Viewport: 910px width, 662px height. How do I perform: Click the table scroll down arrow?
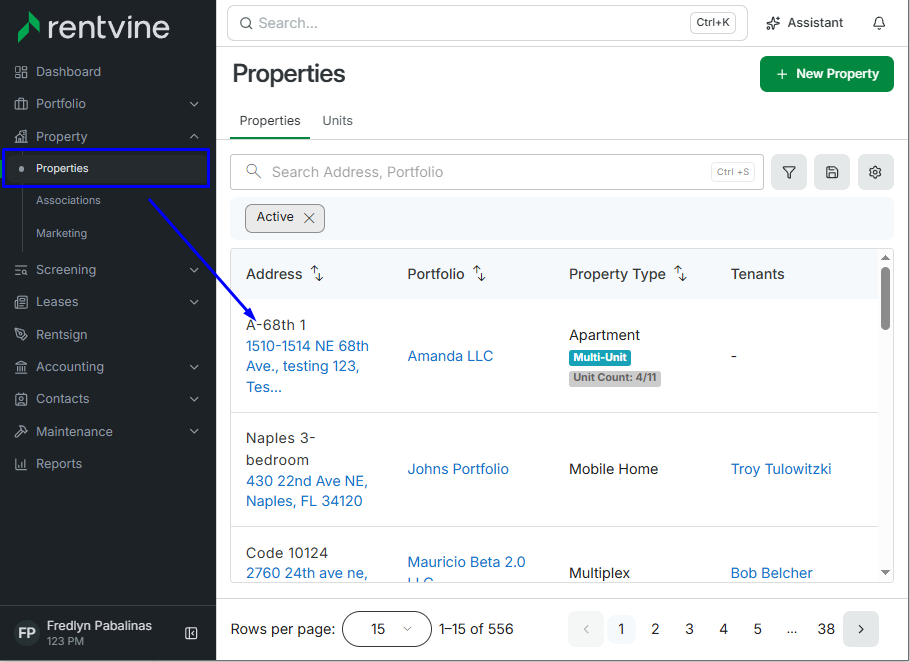click(885, 573)
